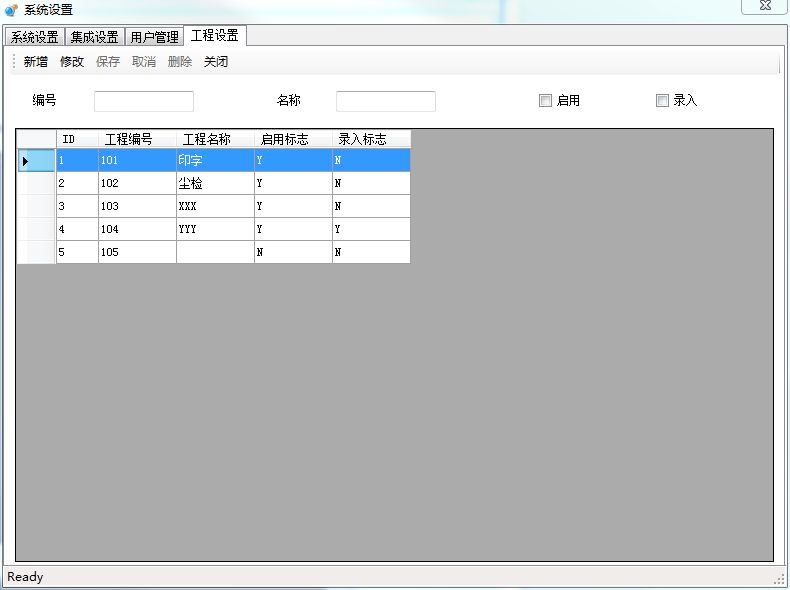
Task: Select the XXX project name cell
Action: point(215,206)
